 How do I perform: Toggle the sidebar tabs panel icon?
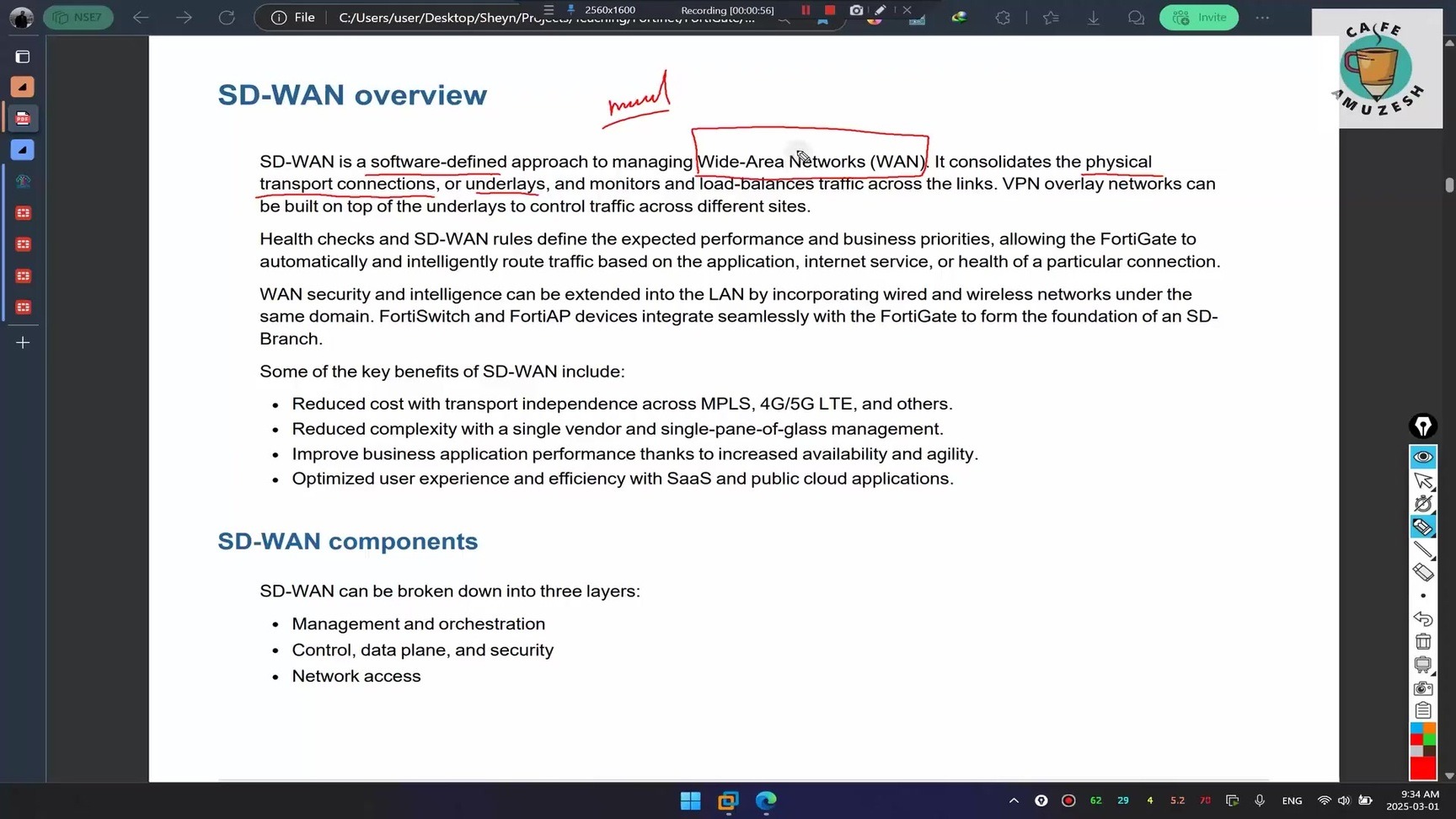(23, 56)
